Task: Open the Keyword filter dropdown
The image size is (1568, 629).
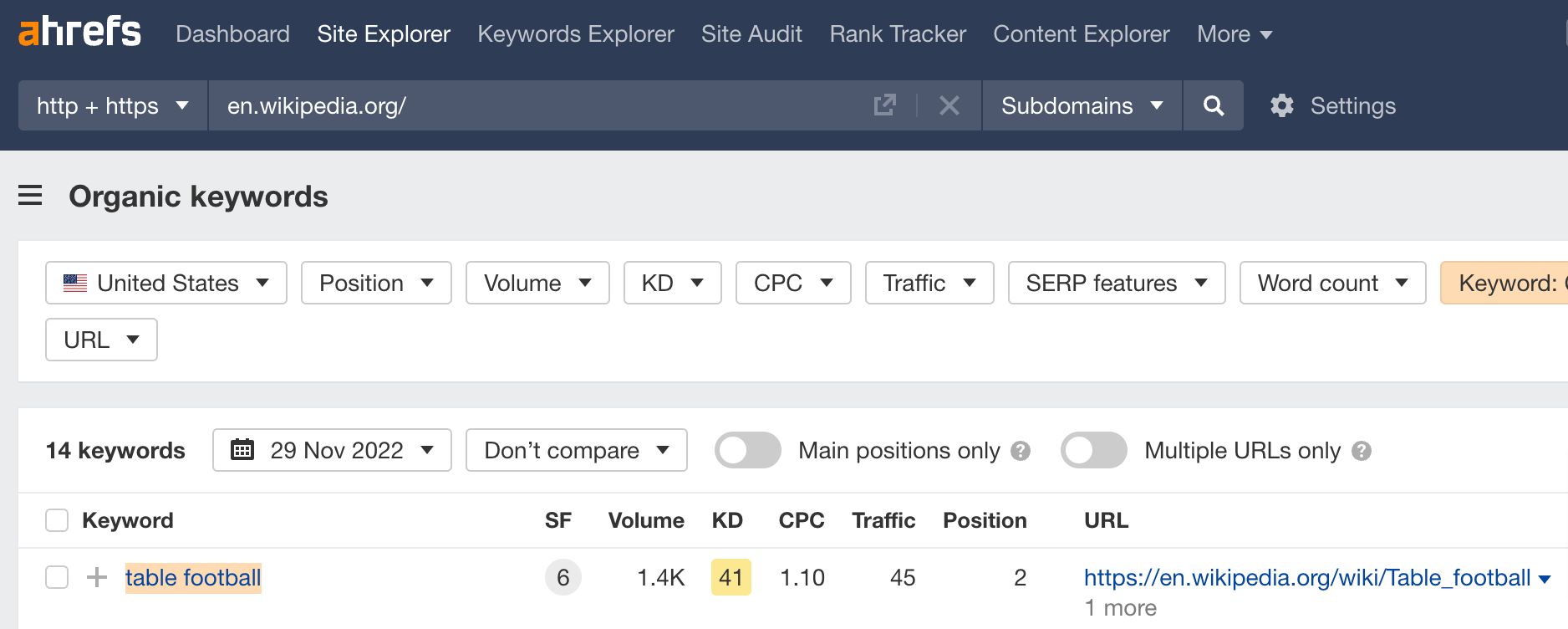Action: tap(1504, 283)
